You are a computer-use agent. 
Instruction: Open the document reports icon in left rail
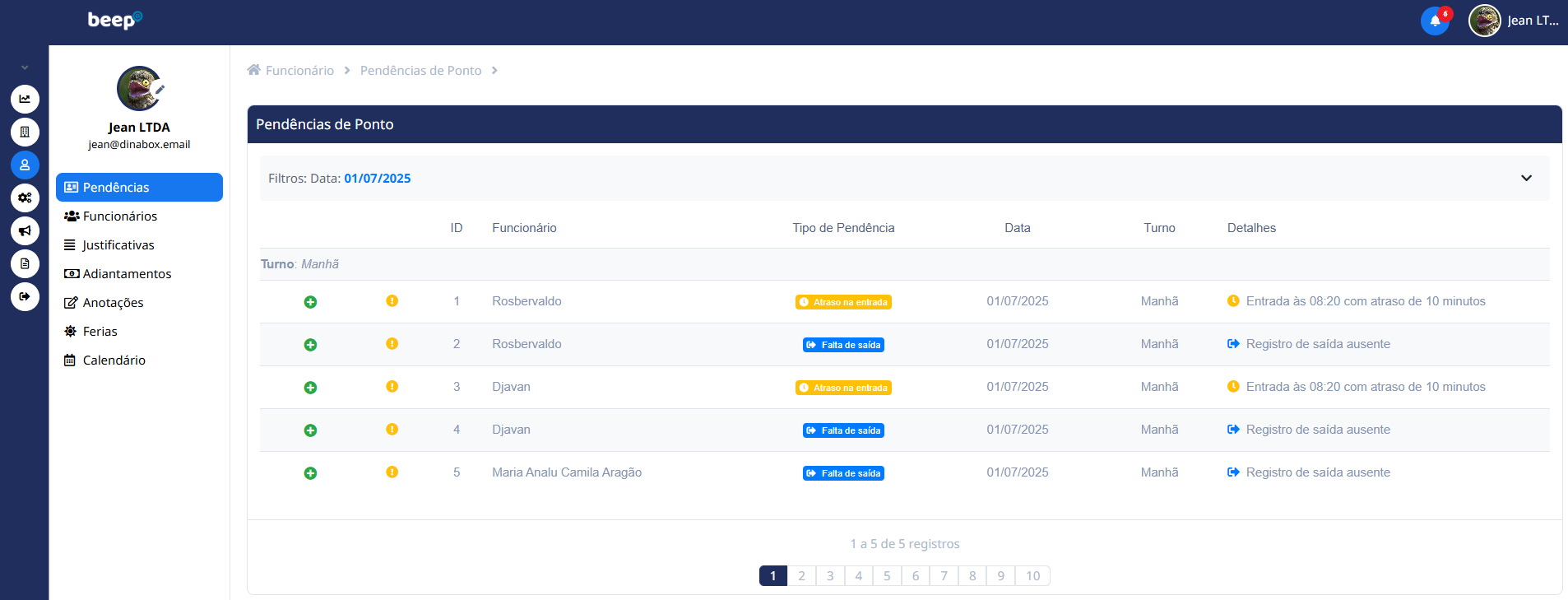[25, 263]
